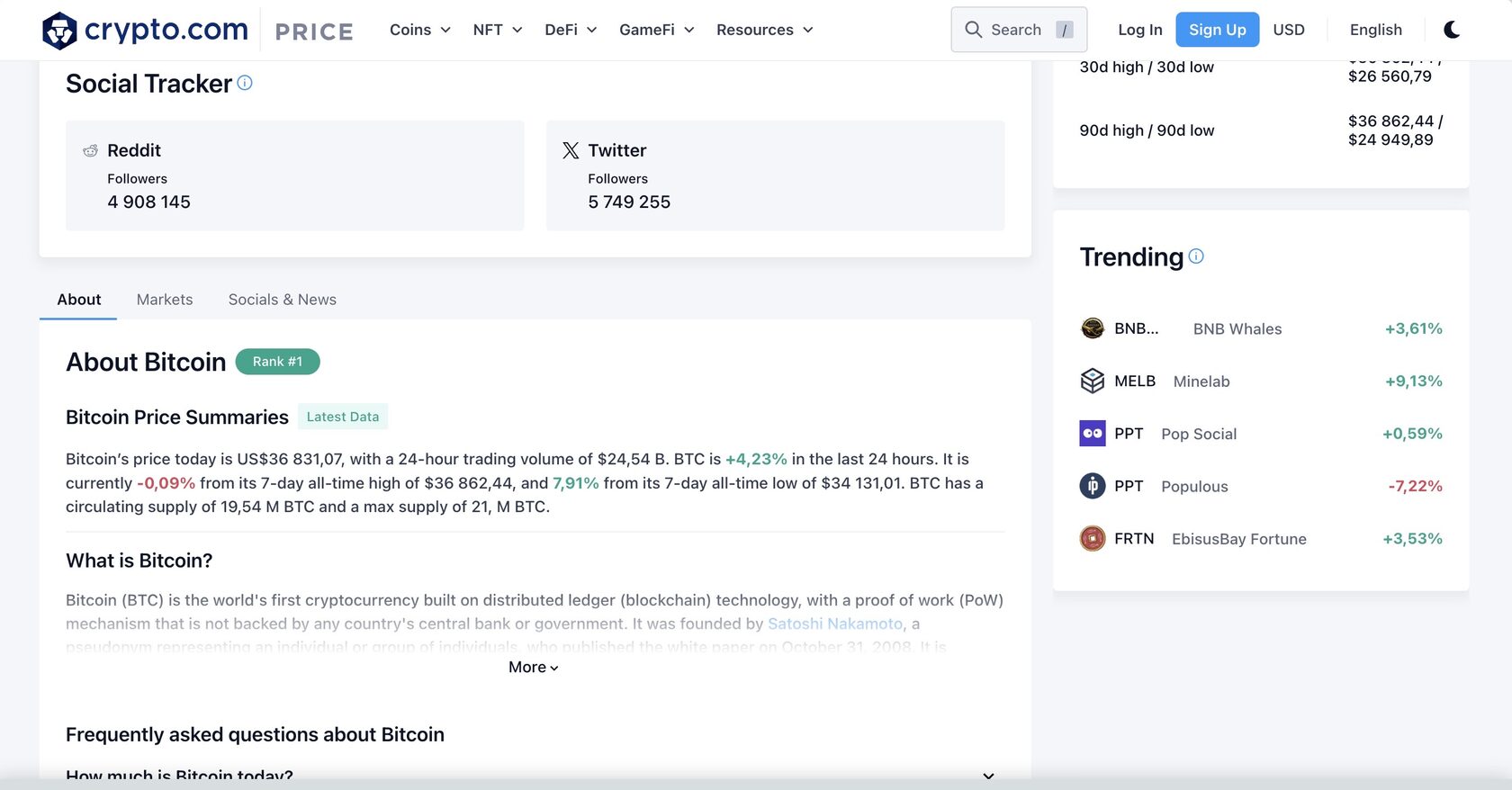Click the Populous token icon

tap(1092, 485)
